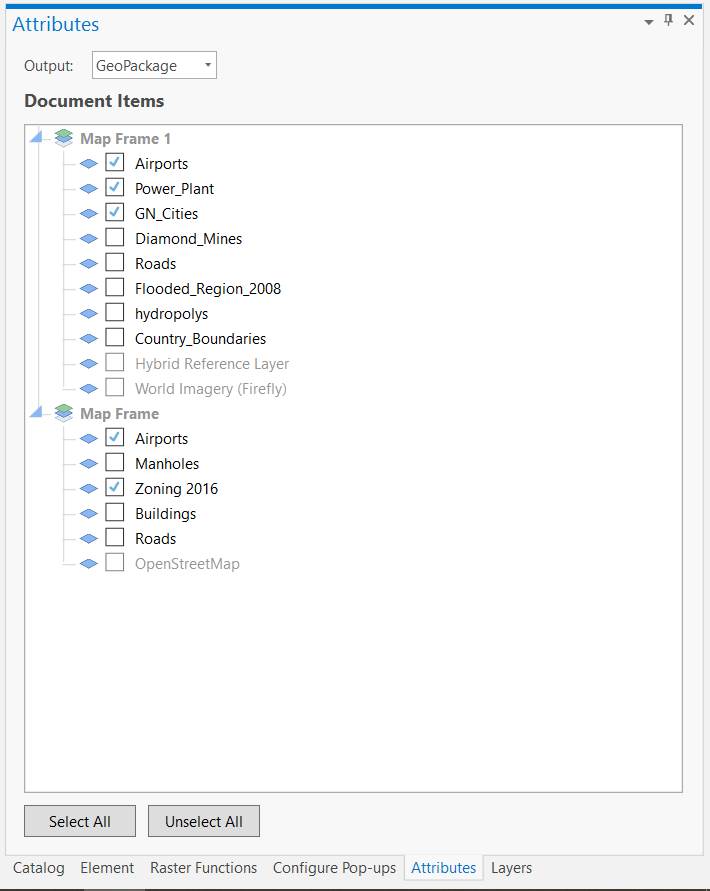Viewport: 710px width, 891px height.
Task: Click the Select All button
Action: 80,821
